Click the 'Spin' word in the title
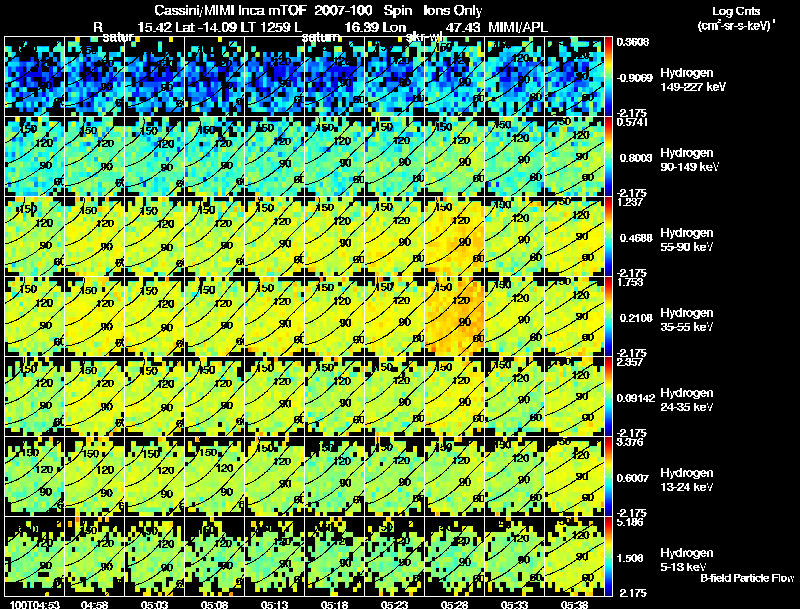The height and width of the screenshot is (609, 800). tap(397, 11)
